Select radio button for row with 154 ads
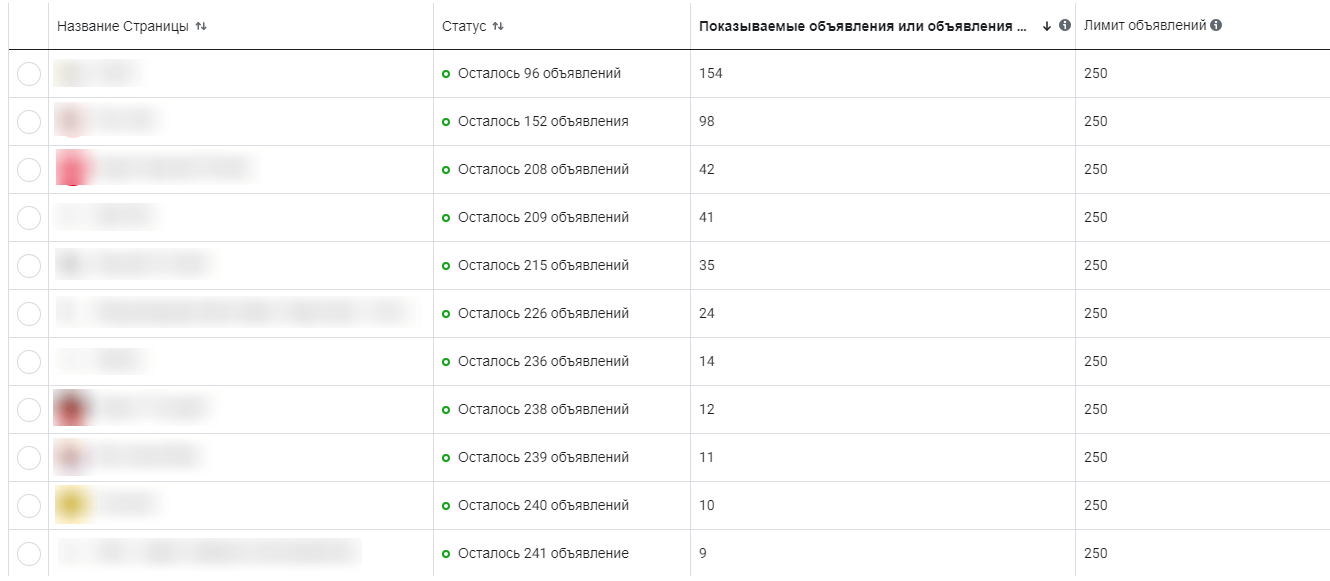This screenshot has width=1330, height=581. [29, 74]
